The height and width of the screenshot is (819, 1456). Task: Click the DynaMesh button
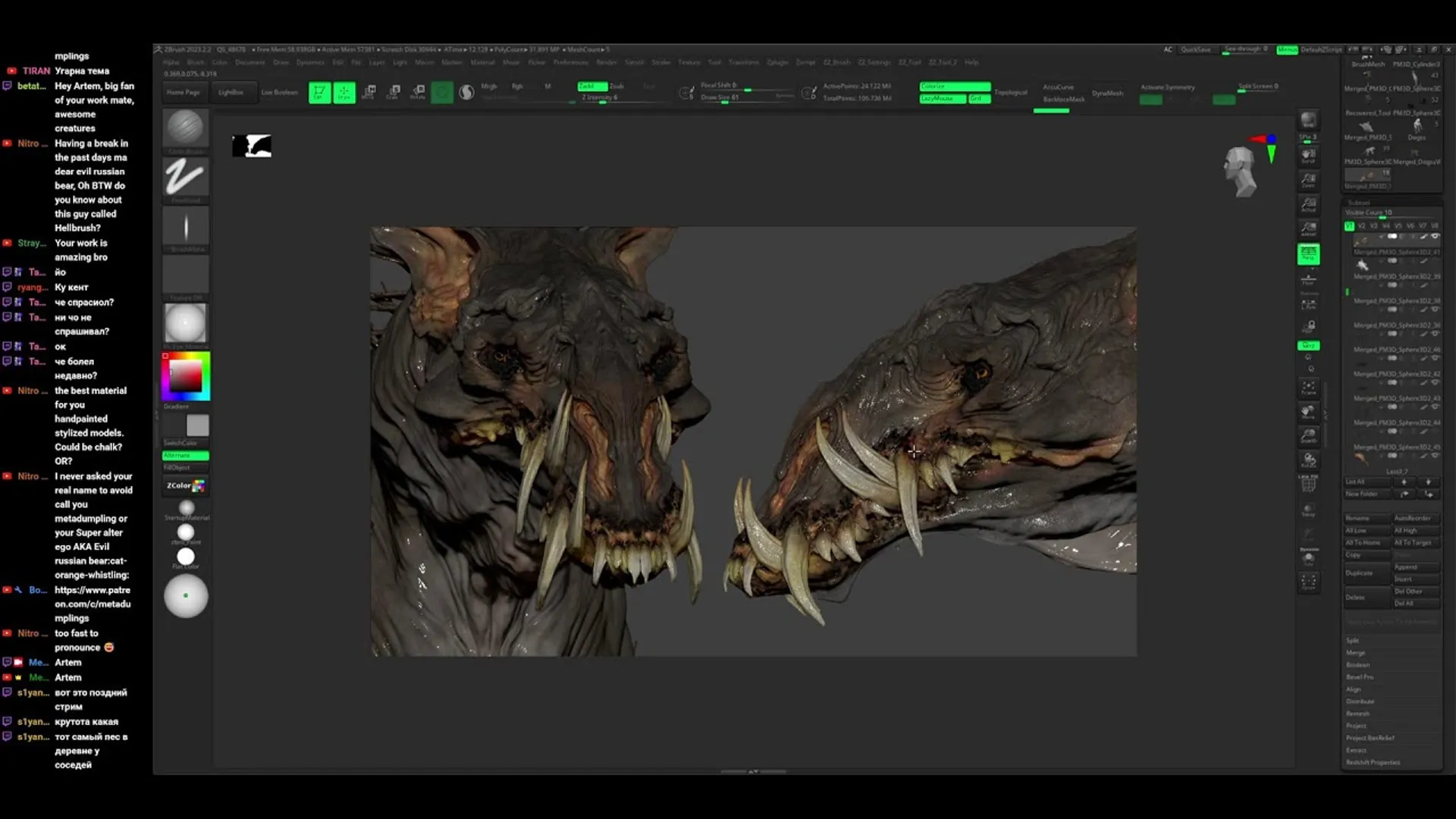1107,93
